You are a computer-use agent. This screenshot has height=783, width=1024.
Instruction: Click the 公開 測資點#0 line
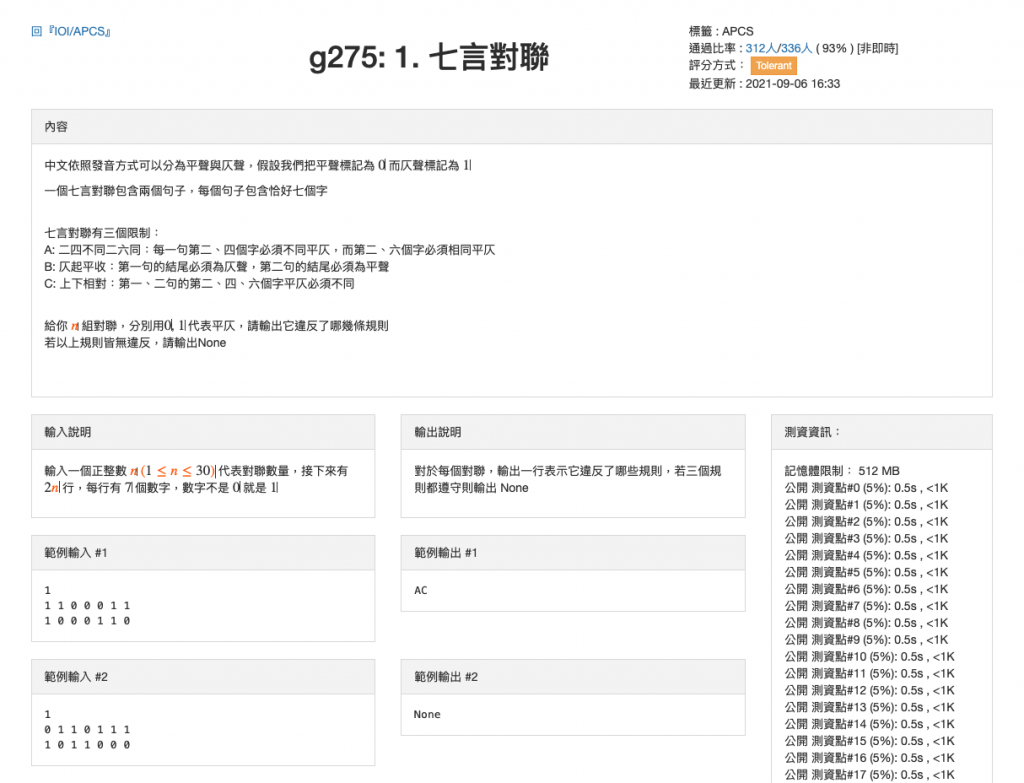tap(866, 488)
